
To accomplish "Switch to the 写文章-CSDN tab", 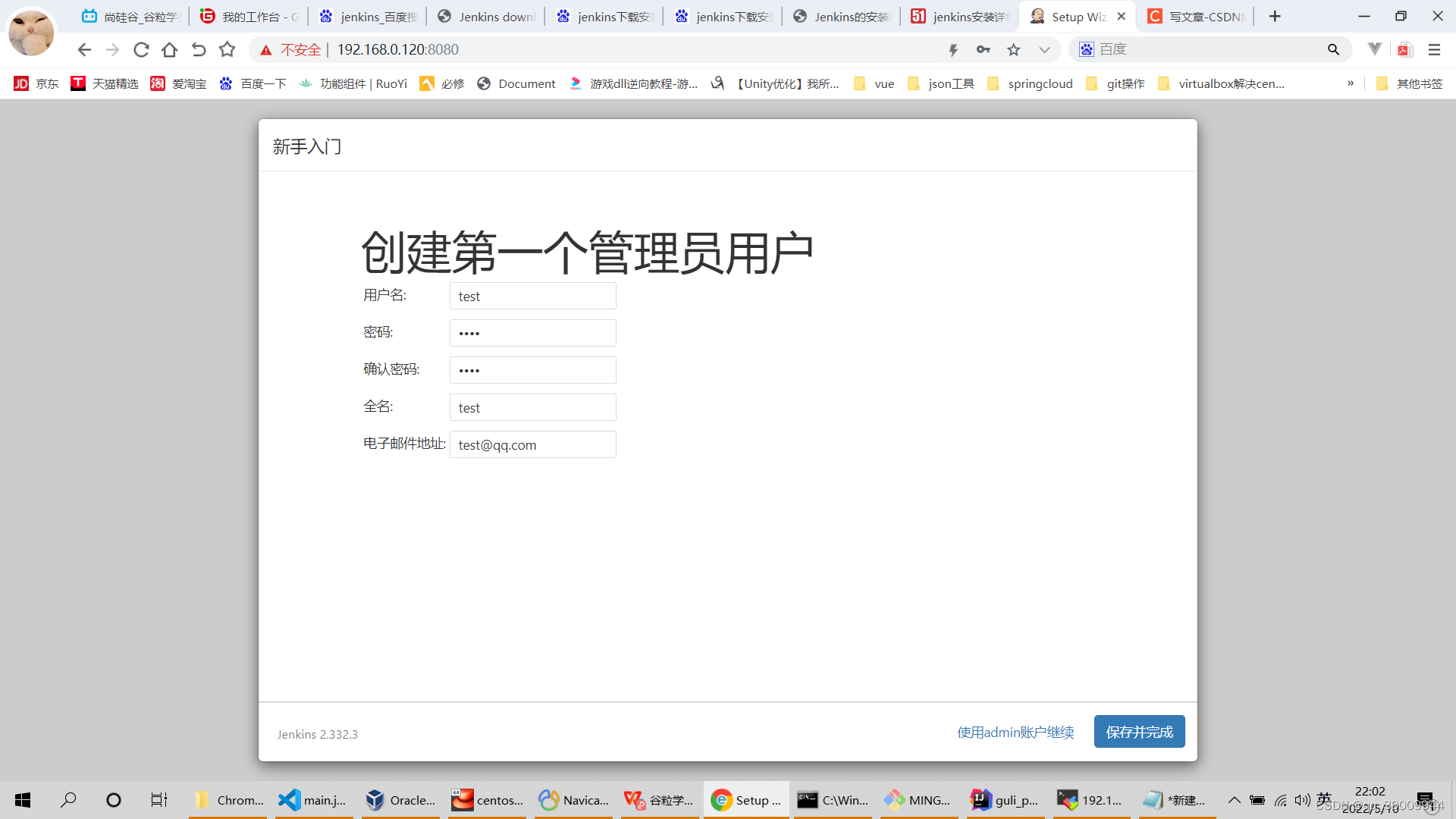I will click(x=1194, y=16).
